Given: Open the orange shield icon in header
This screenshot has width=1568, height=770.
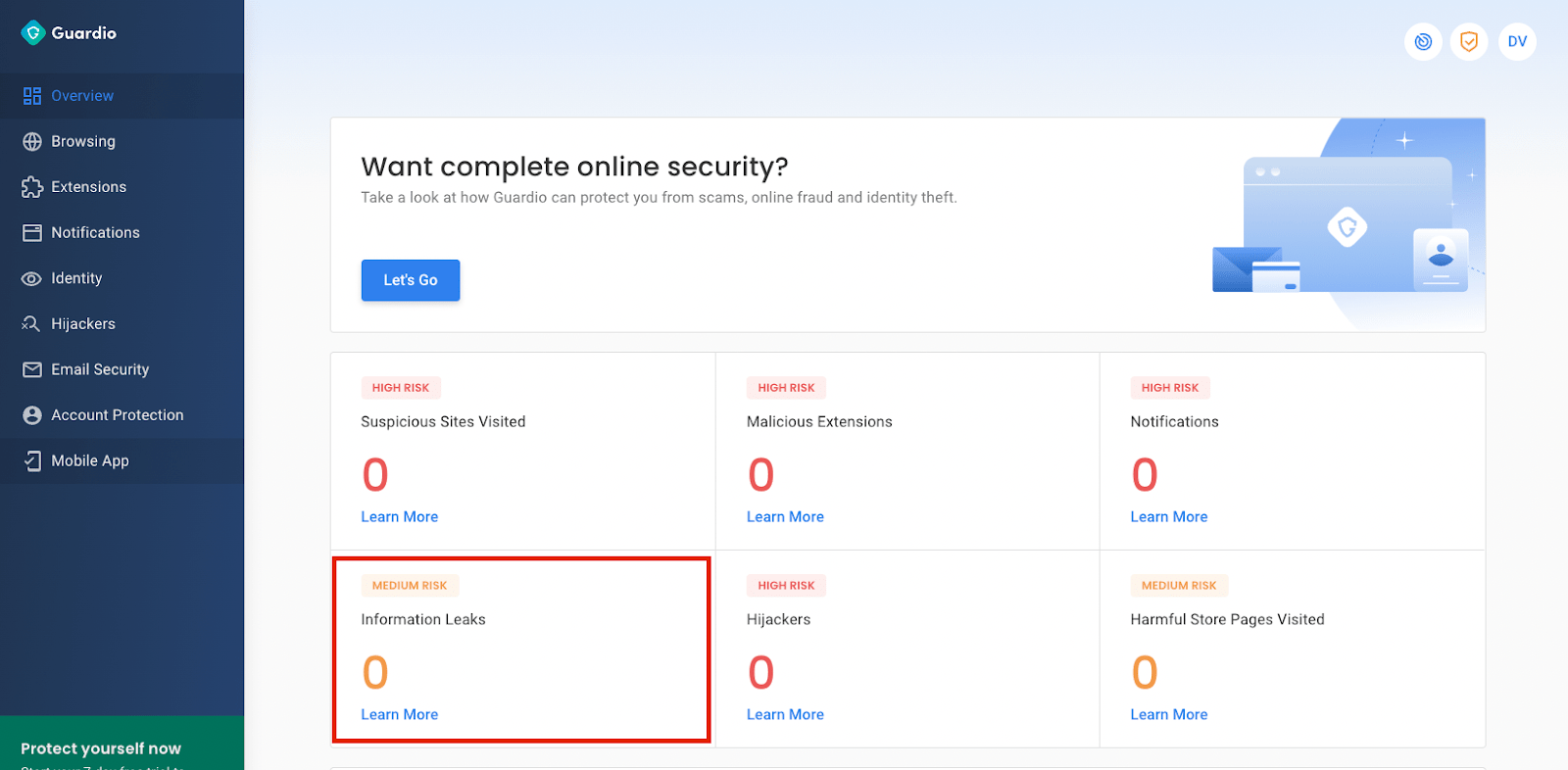Looking at the screenshot, I should [x=1469, y=41].
